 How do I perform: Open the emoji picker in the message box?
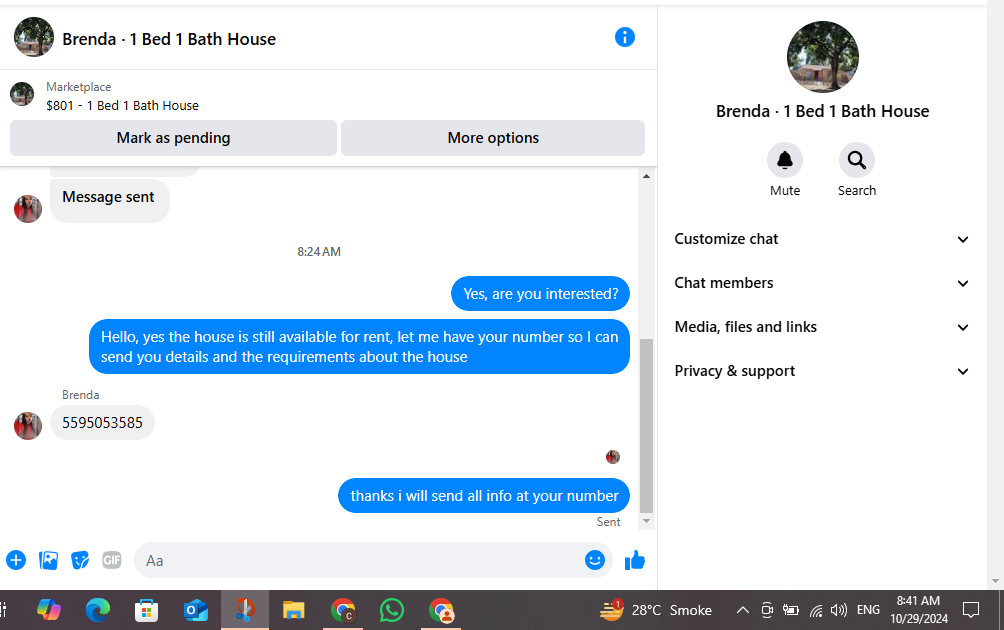click(594, 560)
